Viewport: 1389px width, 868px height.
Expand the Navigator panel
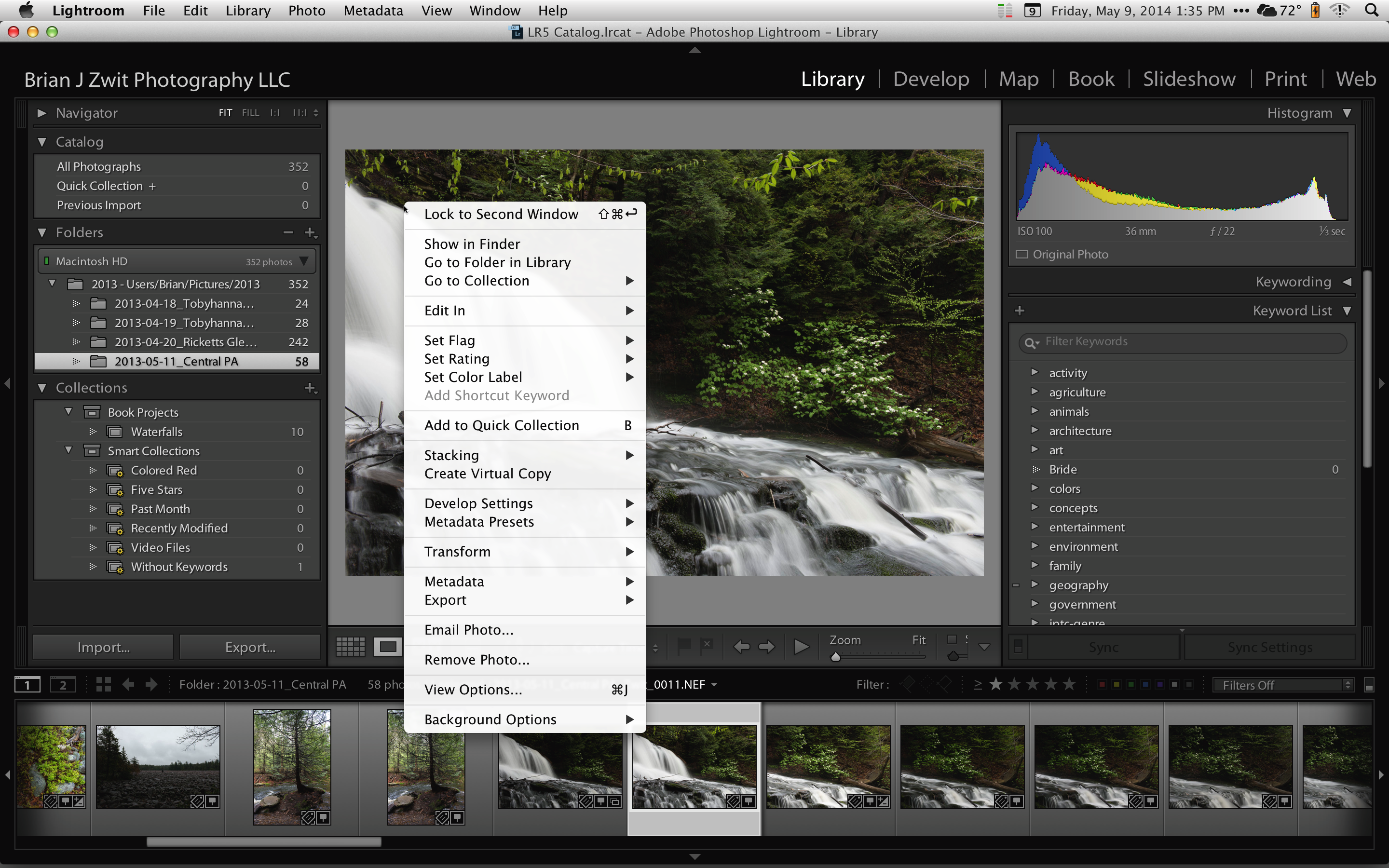coord(41,113)
